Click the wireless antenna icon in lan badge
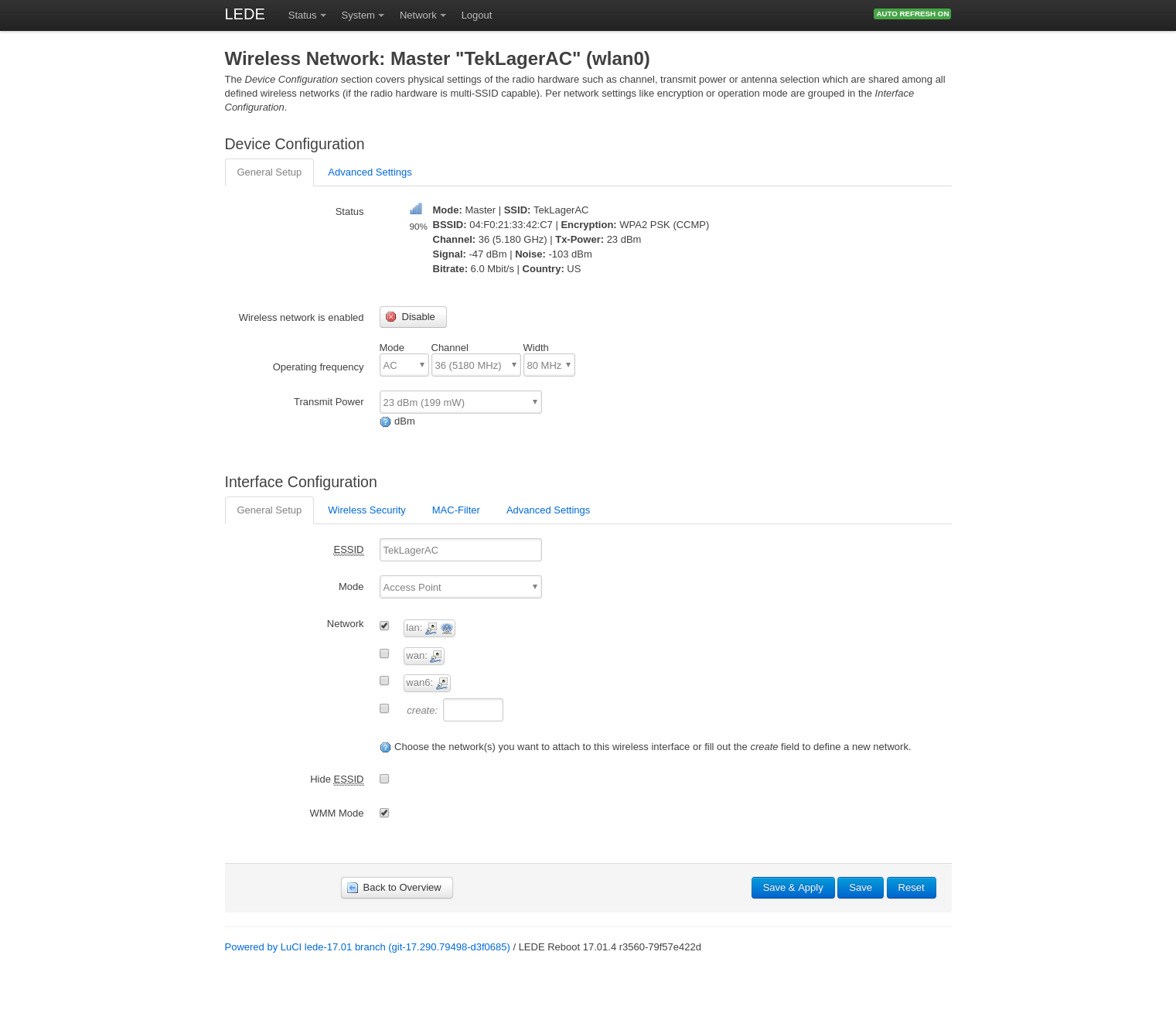This screenshot has width=1176, height=1013. click(446, 628)
